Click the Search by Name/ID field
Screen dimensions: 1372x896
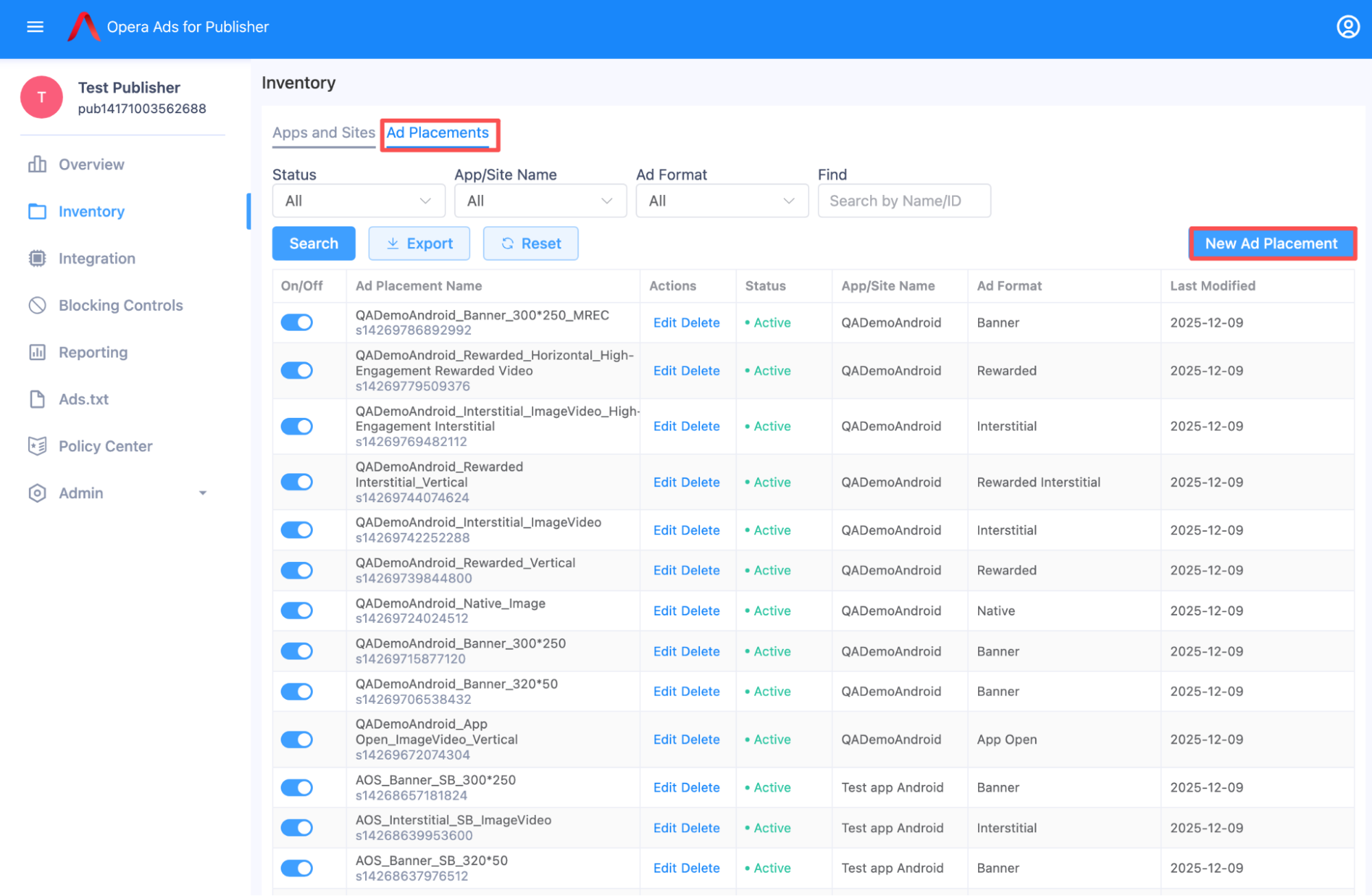point(903,201)
